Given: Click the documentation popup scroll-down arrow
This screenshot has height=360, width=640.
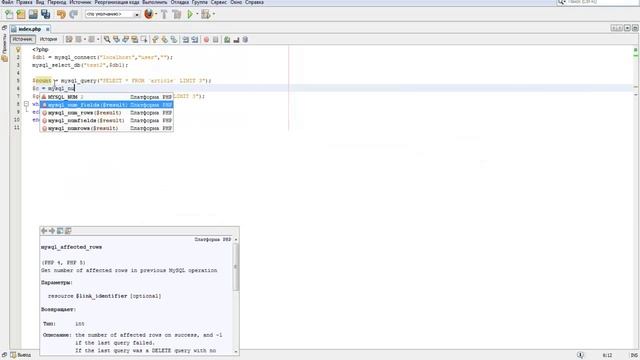Looking at the screenshot, I should pyautogui.click(x=236, y=351).
